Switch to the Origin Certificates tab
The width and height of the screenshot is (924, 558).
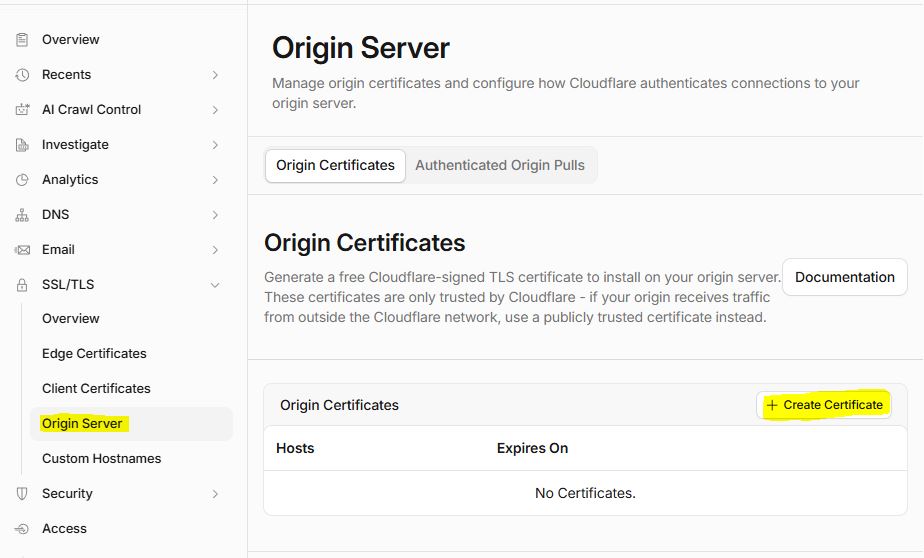[x=335, y=166]
